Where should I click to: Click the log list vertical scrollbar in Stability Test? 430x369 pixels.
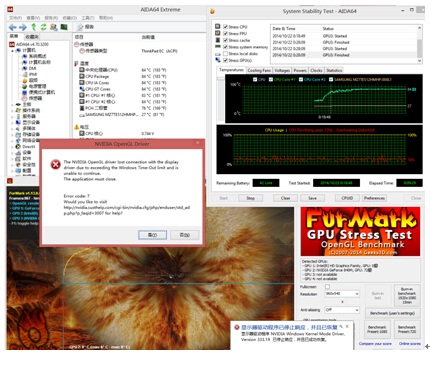pyautogui.click(x=419, y=44)
